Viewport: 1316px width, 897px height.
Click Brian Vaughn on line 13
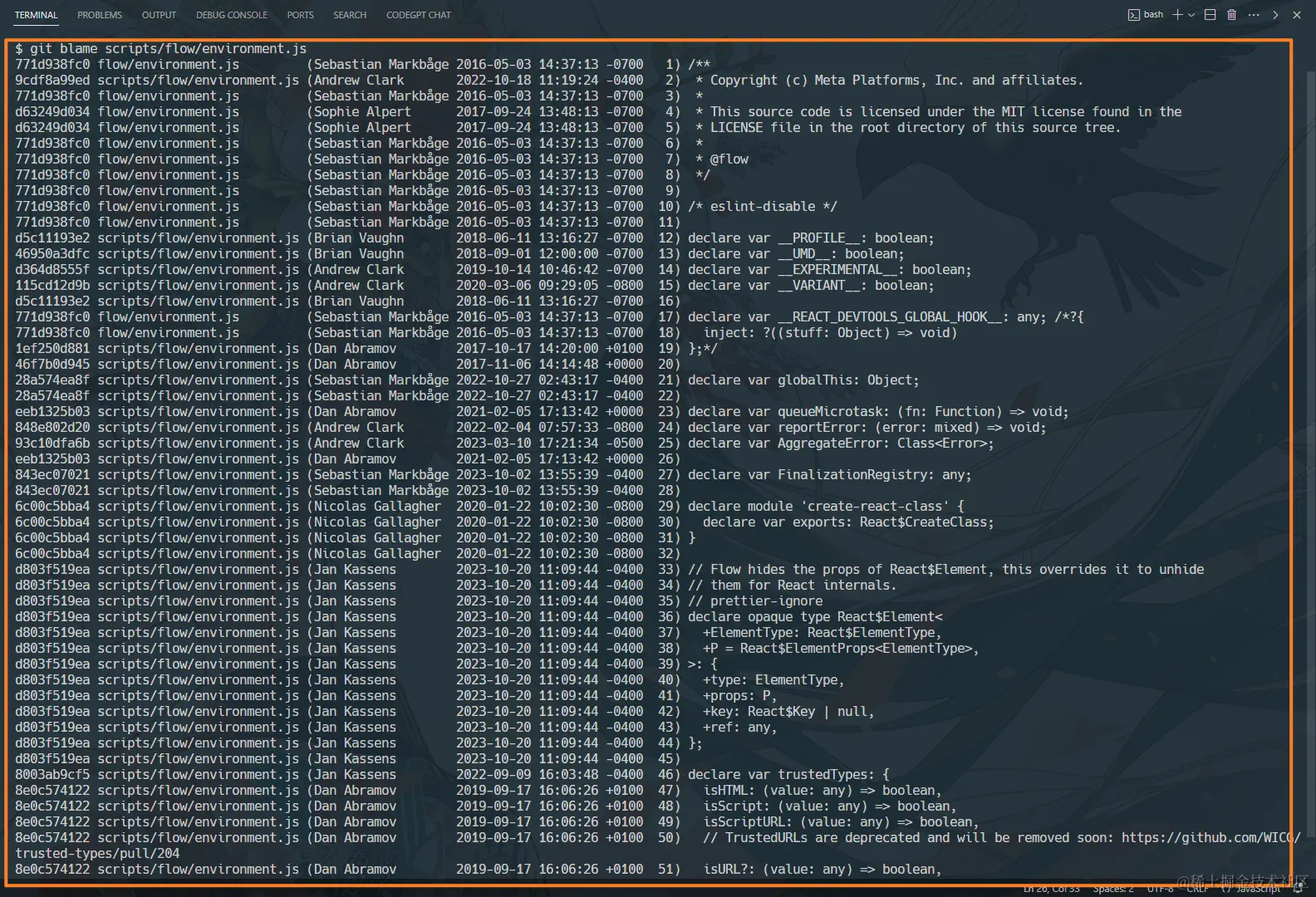[x=359, y=254]
